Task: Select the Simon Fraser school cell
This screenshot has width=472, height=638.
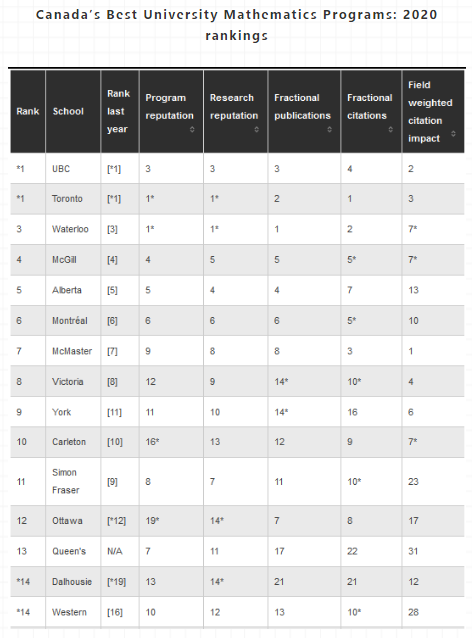Action: 66,481
